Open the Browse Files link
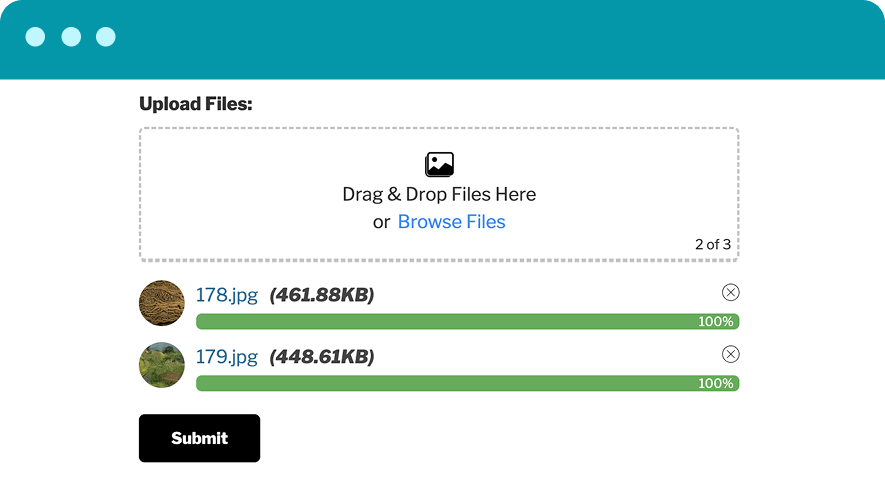 [x=452, y=222]
